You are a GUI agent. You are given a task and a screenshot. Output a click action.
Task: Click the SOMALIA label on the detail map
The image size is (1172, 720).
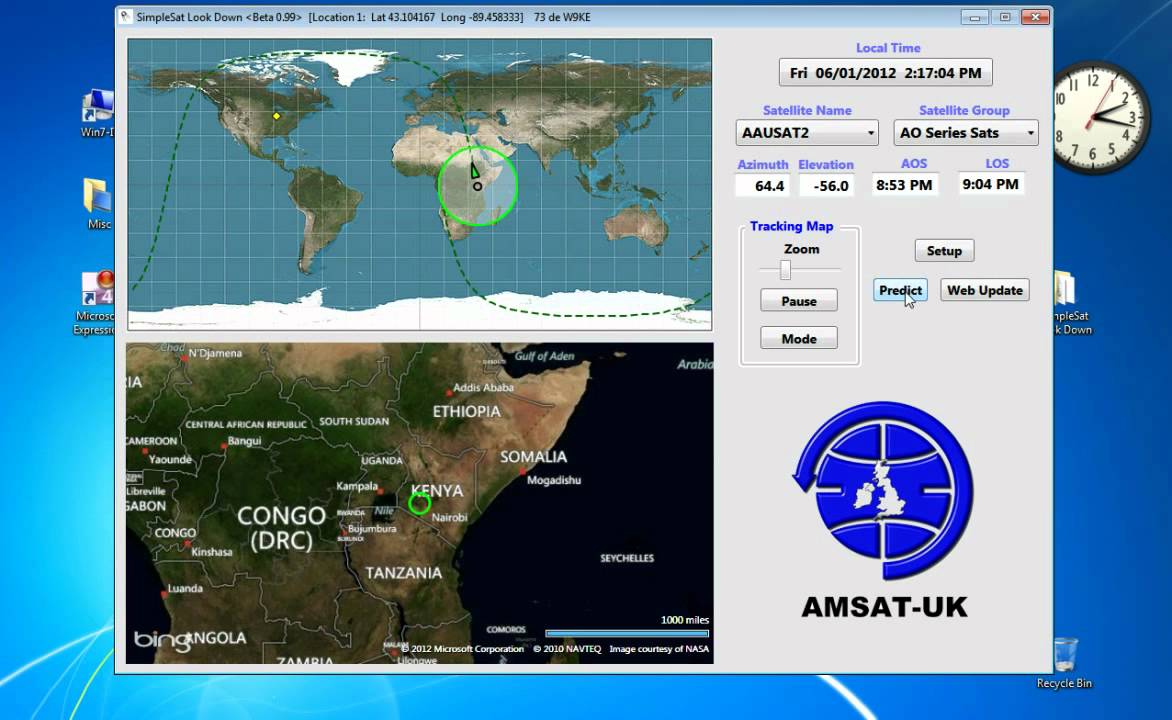(x=533, y=456)
